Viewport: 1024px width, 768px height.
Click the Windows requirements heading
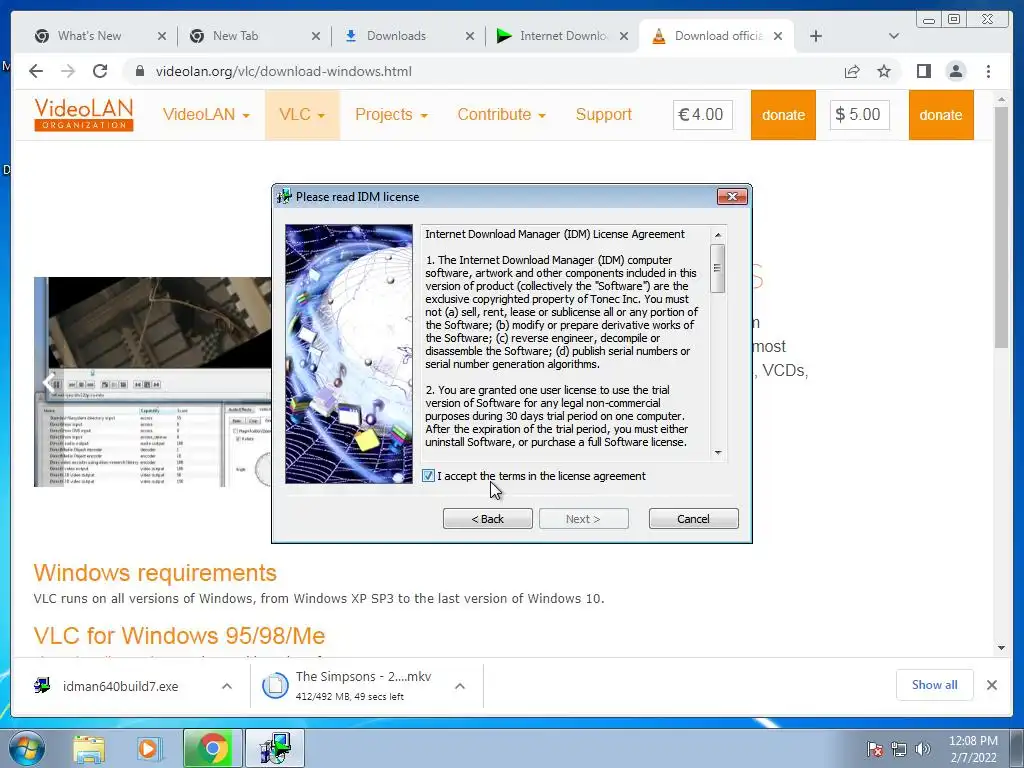click(x=155, y=573)
